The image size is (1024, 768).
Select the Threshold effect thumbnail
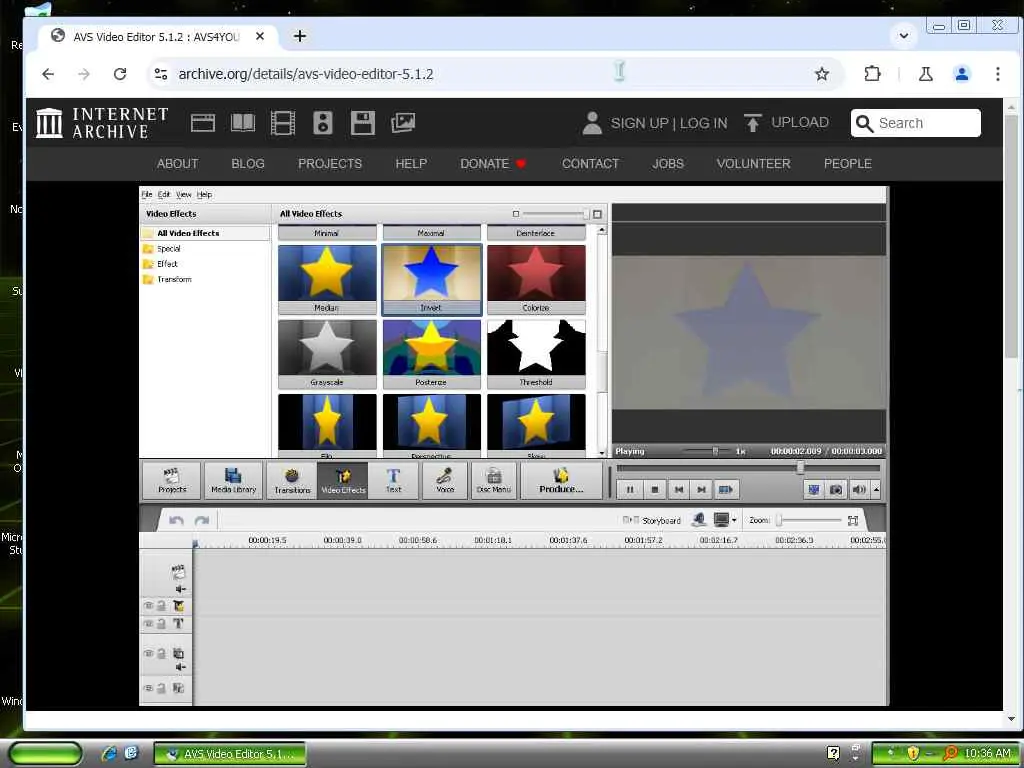[x=536, y=354]
